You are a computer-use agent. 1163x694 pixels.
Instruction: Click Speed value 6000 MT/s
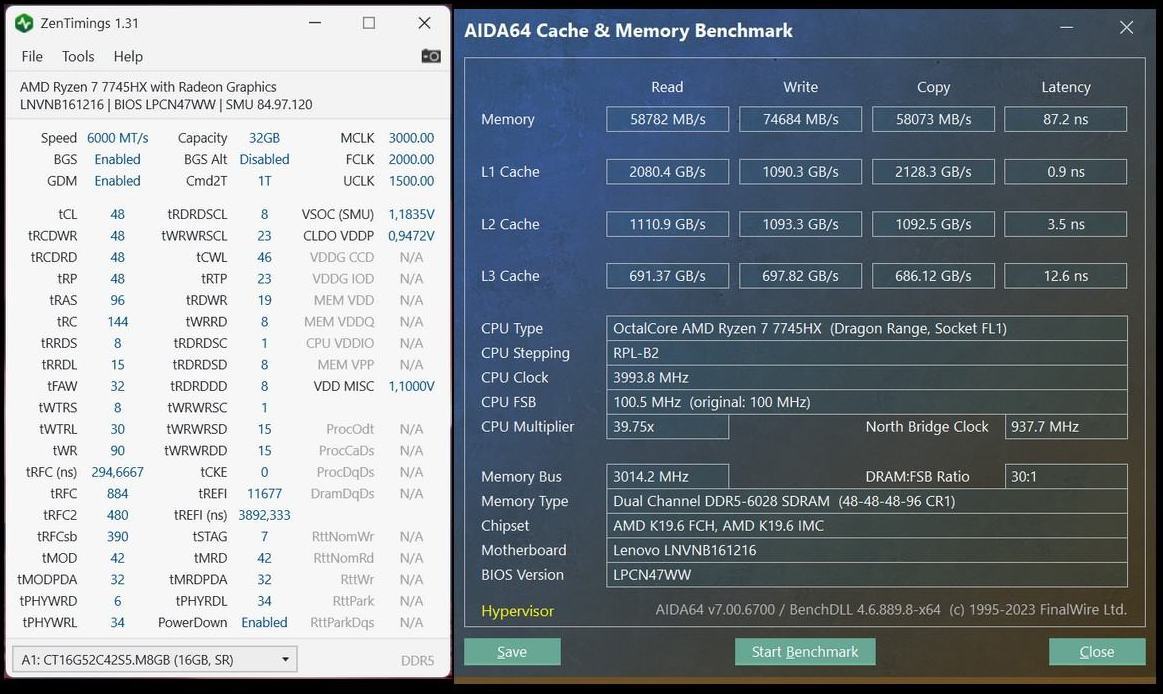coord(117,138)
